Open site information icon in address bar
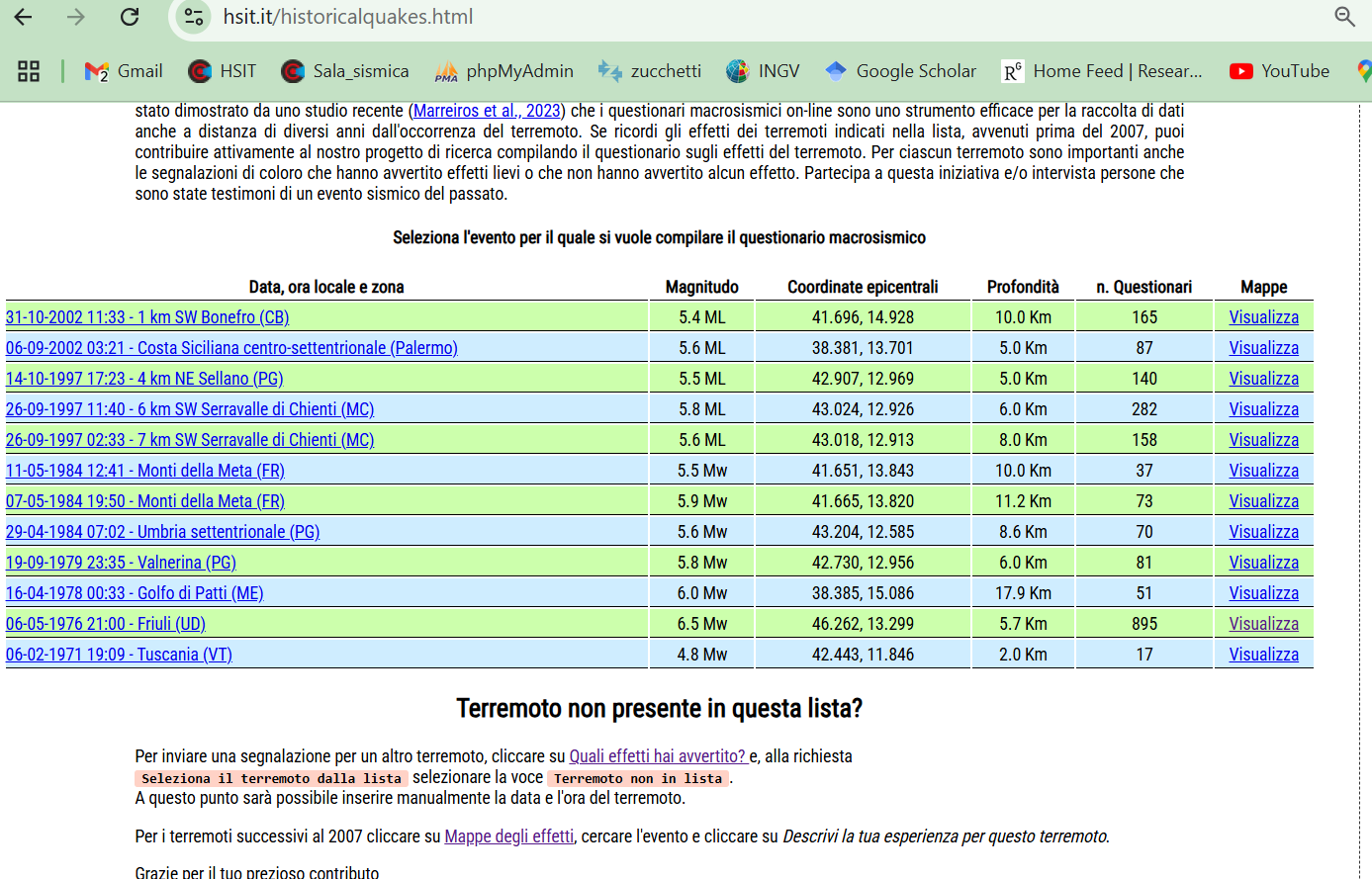 click(194, 17)
